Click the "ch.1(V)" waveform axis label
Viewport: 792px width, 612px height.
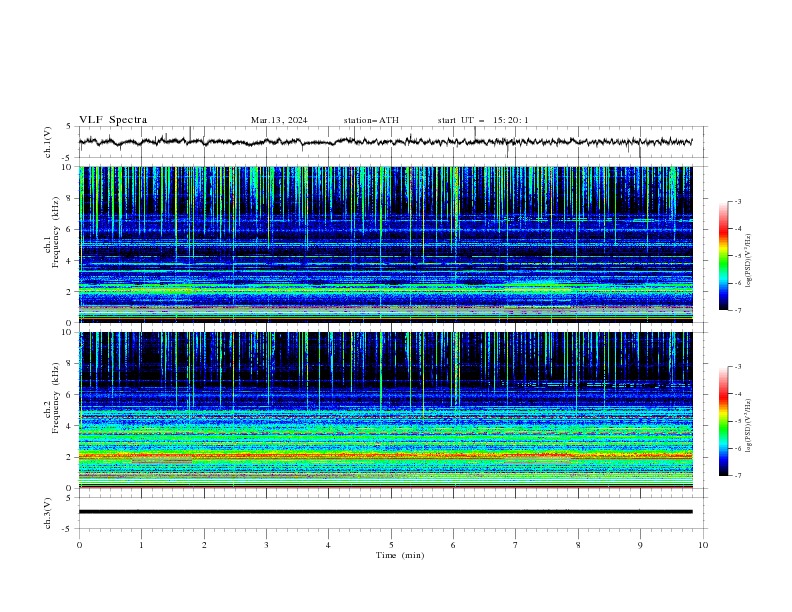(x=48, y=142)
